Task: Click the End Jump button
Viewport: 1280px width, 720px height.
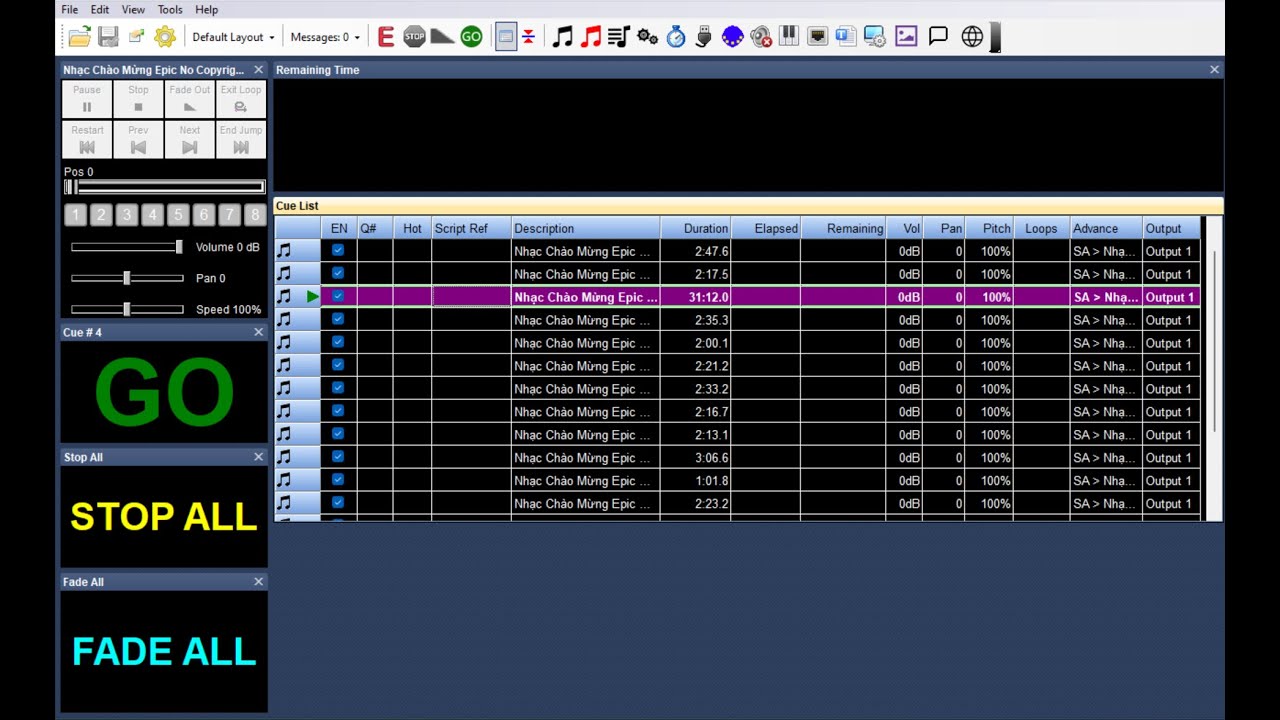Action: [241, 139]
